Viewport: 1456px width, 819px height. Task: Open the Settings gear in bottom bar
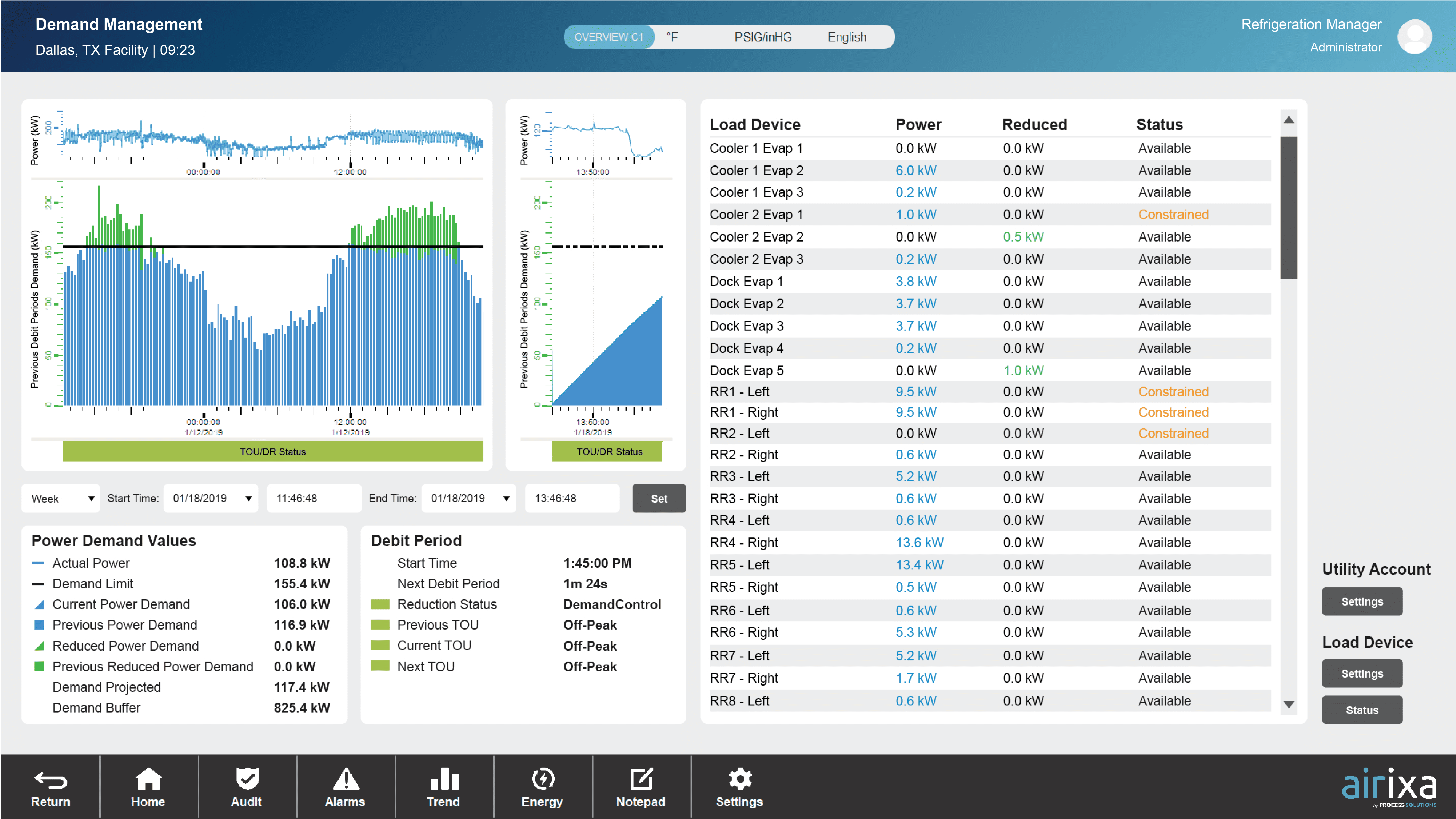[x=740, y=779]
